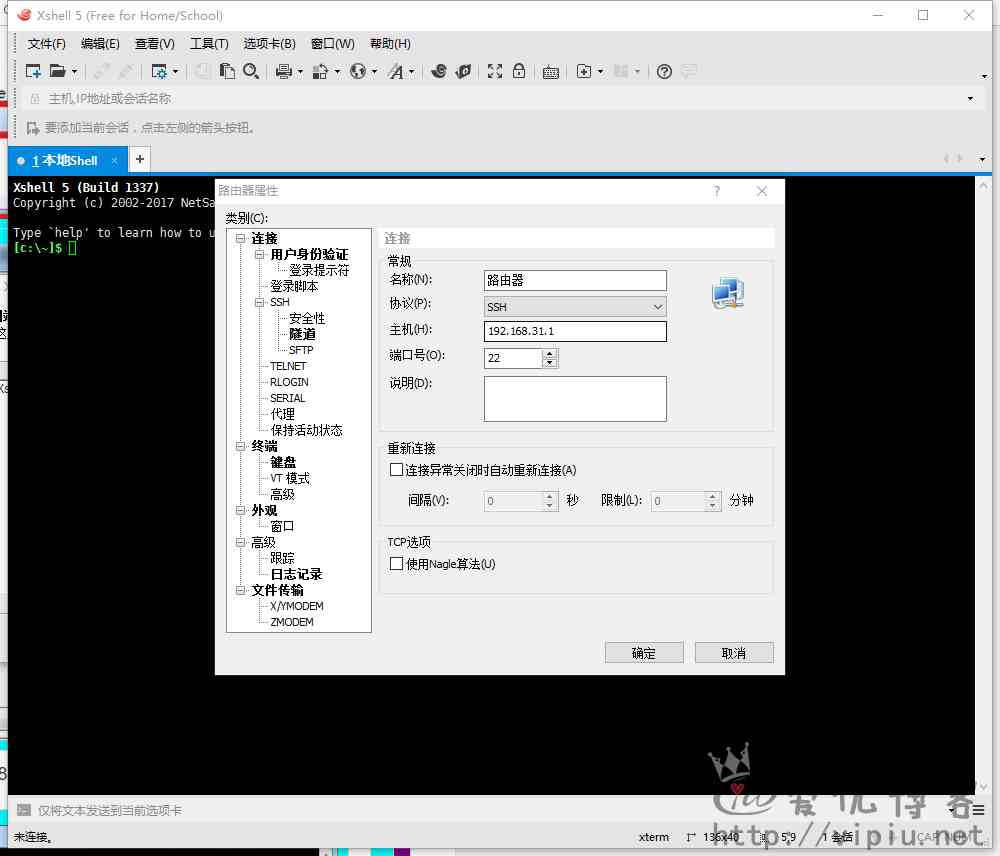Close the 路由器属性 dialog
This screenshot has width=1000, height=856.
pyautogui.click(x=761, y=191)
